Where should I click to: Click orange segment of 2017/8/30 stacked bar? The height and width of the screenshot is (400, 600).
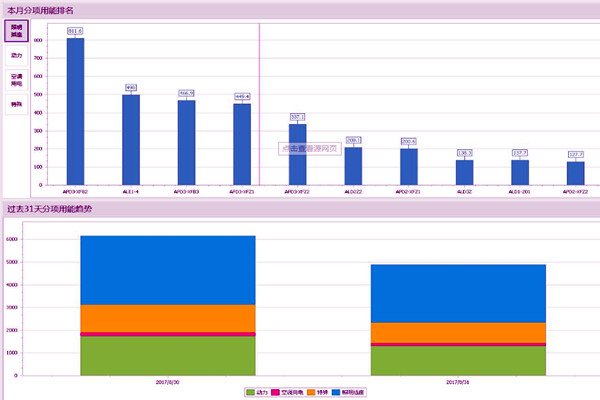(x=168, y=318)
